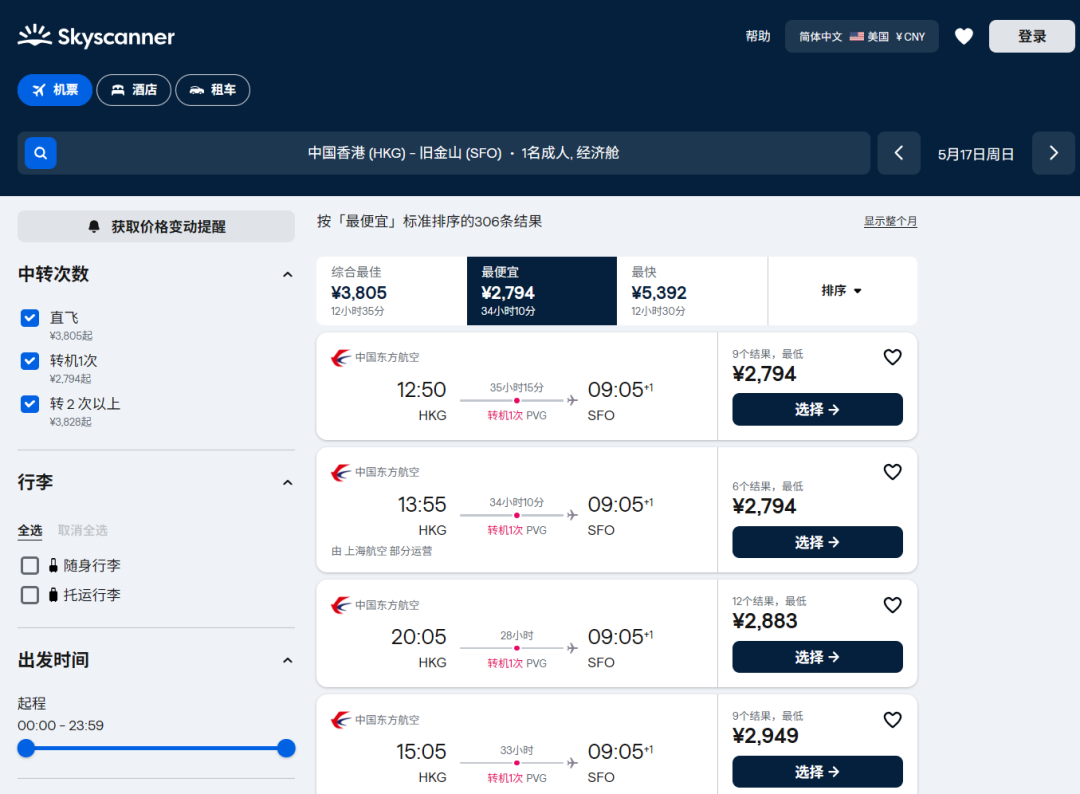Click 显示整个月 show whole month link

pos(890,221)
